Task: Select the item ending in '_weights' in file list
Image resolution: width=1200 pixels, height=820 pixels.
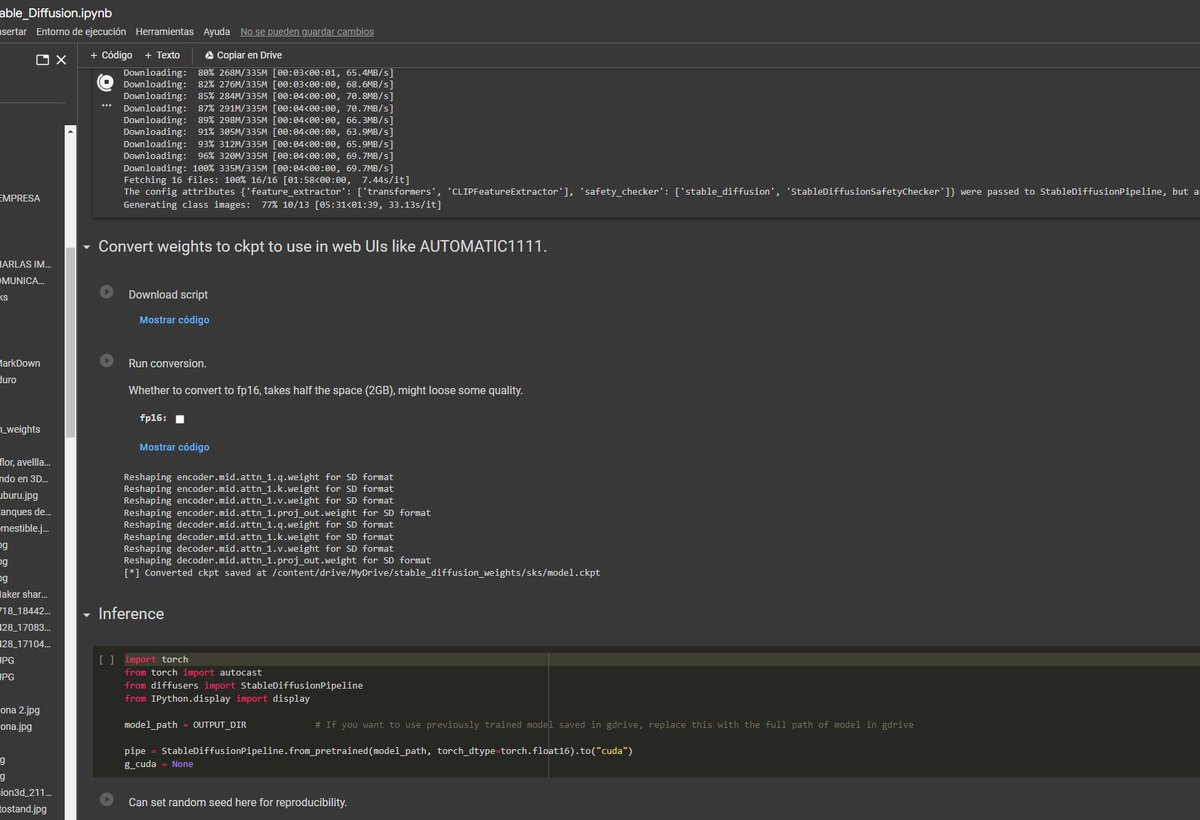Action: pyautogui.click(x=20, y=429)
